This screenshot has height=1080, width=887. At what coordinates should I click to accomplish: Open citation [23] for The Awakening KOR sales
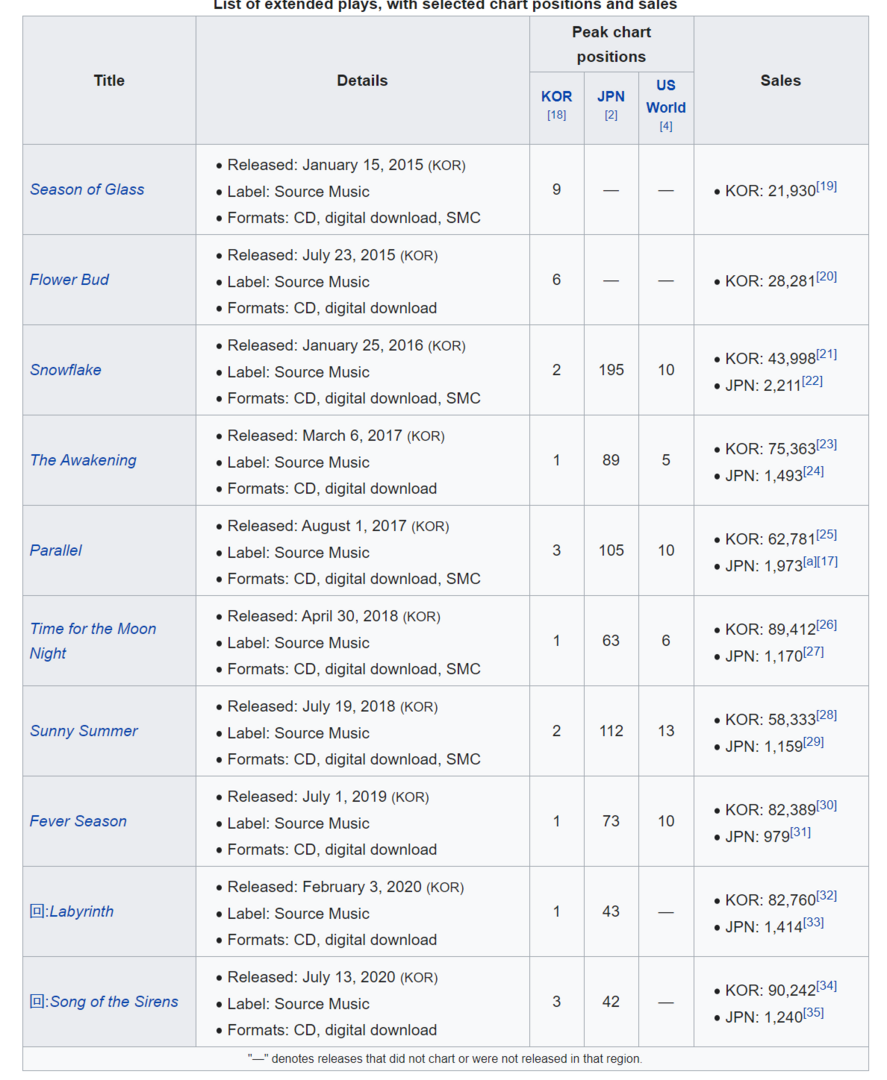[x=826, y=444]
